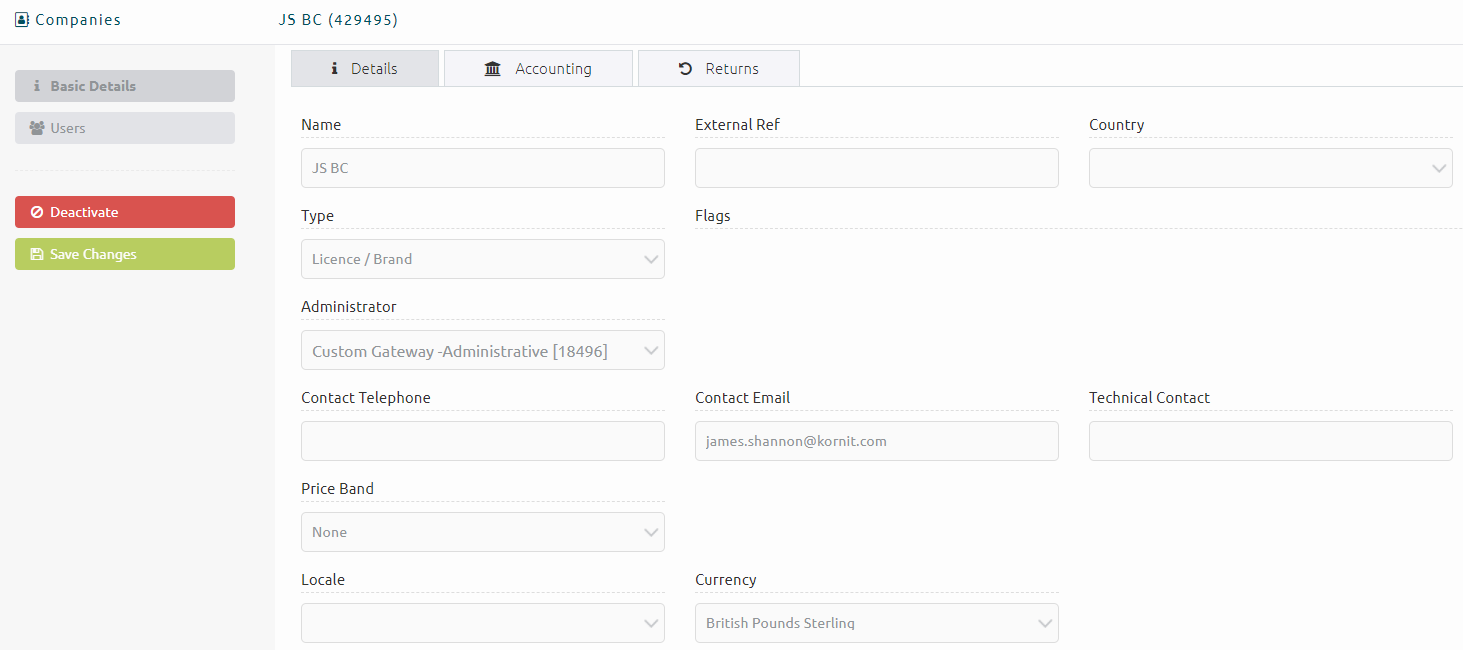This screenshot has width=1463, height=650.
Task: Click the info icon on Details tab
Action: click(x=335, y=69)
